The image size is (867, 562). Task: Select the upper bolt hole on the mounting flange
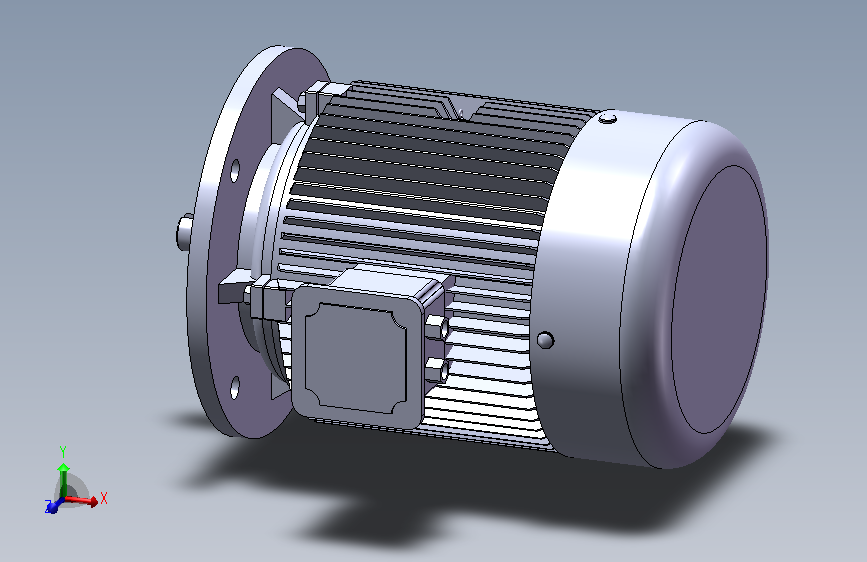click(x=235, y=170)
